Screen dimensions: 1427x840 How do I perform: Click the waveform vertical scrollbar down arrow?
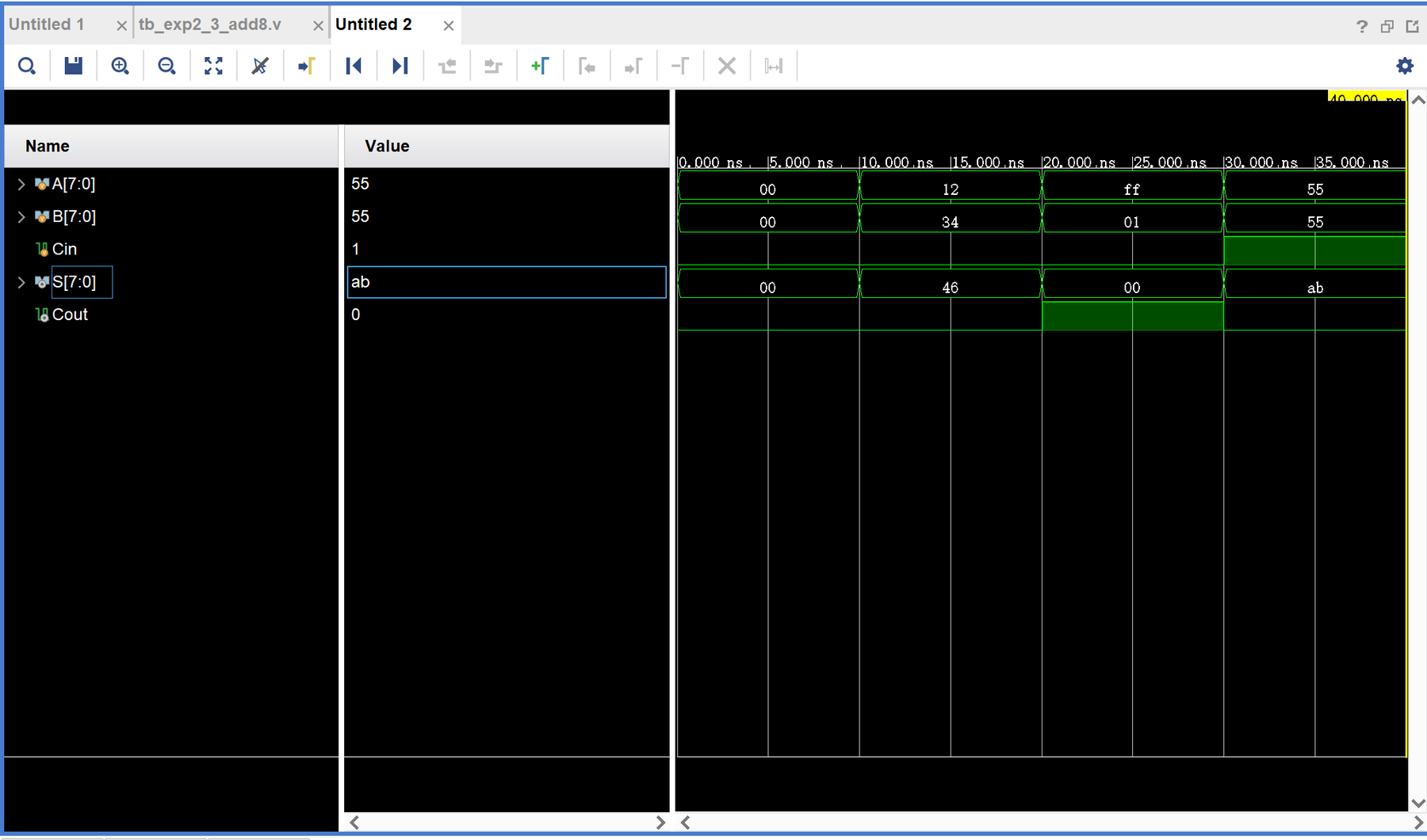[1418, 803]
